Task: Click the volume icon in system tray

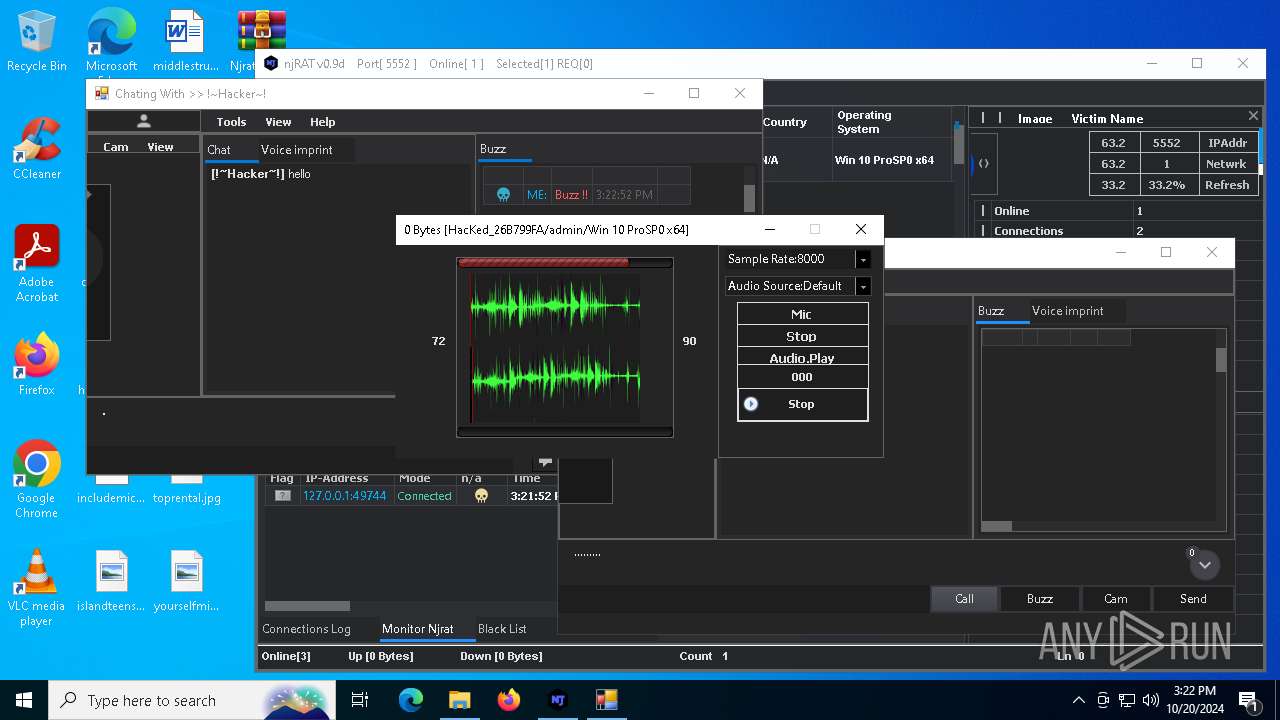Action: [x=1151, y=700]
